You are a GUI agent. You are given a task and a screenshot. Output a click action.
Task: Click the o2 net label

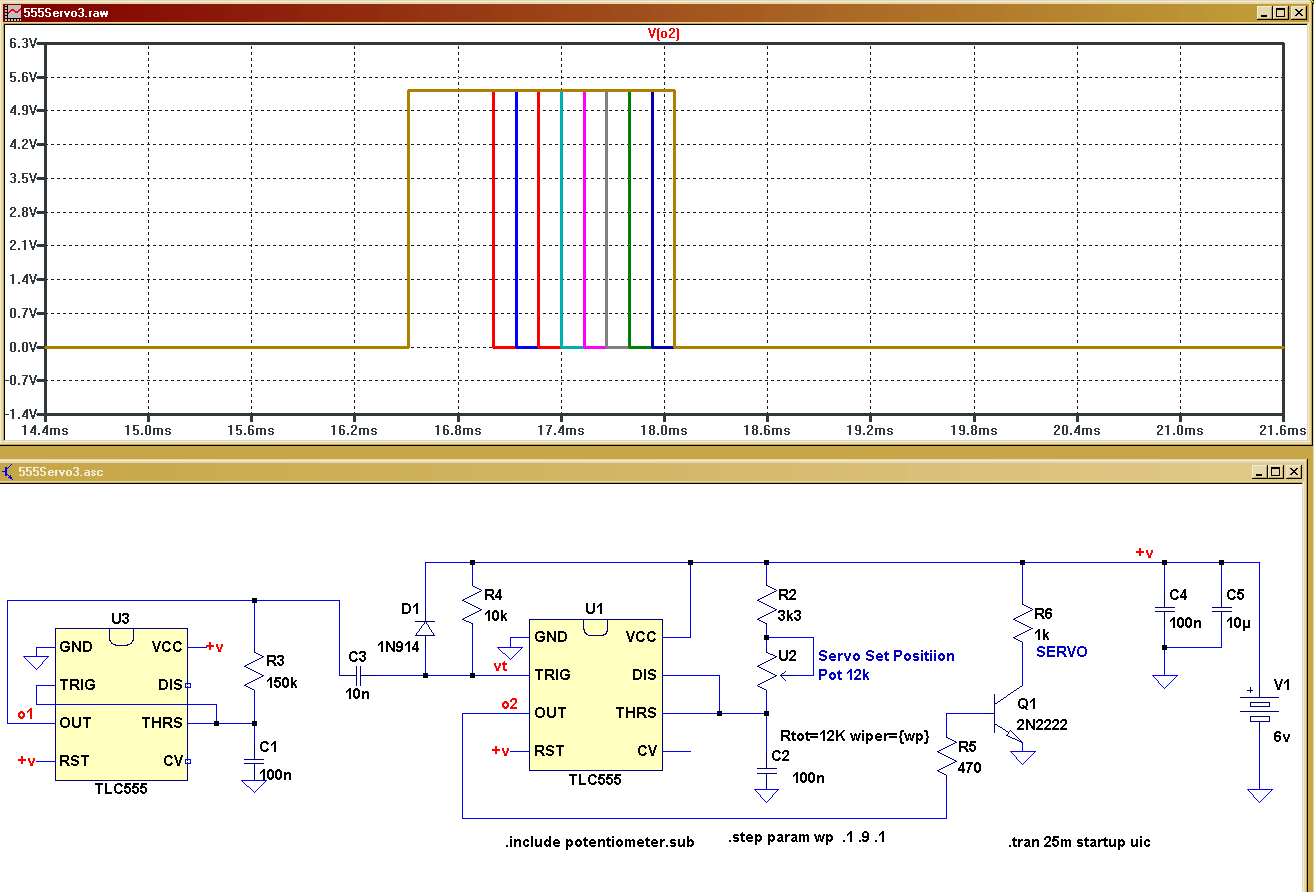(510, 704)
